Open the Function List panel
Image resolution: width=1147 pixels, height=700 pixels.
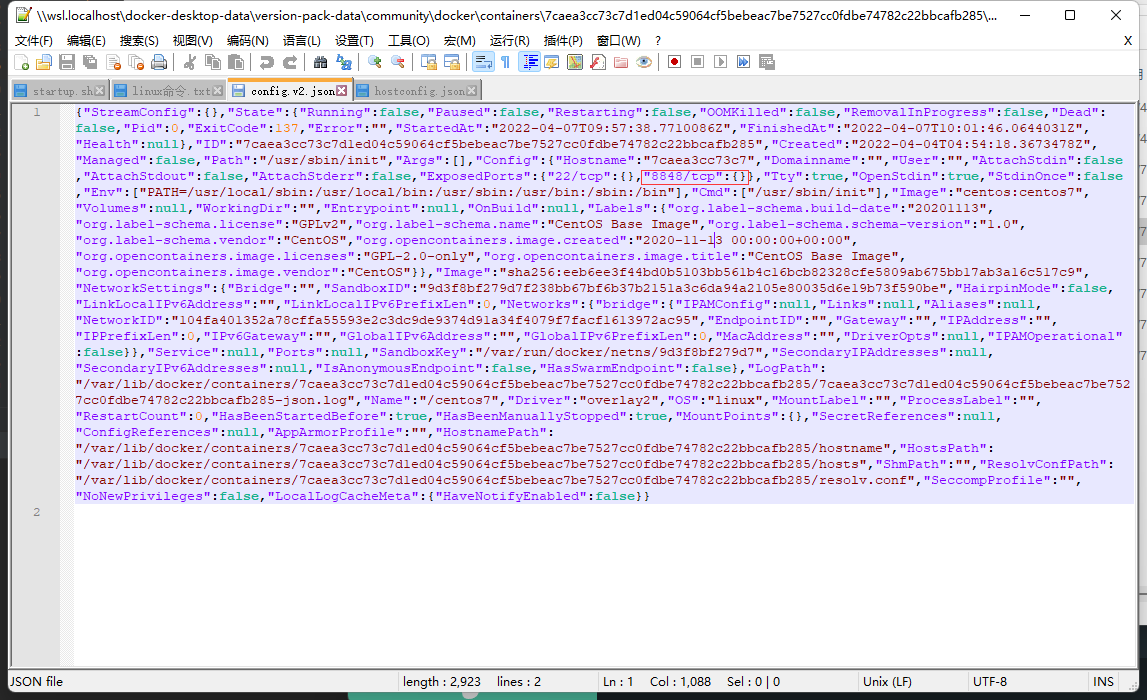598,62
